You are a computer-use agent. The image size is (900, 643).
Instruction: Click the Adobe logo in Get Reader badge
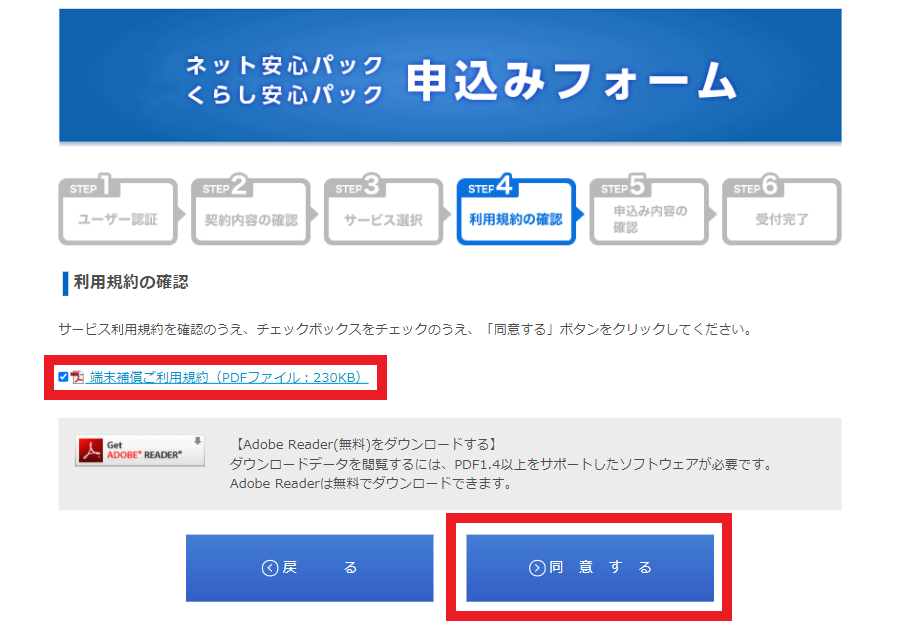pos(92,451)
